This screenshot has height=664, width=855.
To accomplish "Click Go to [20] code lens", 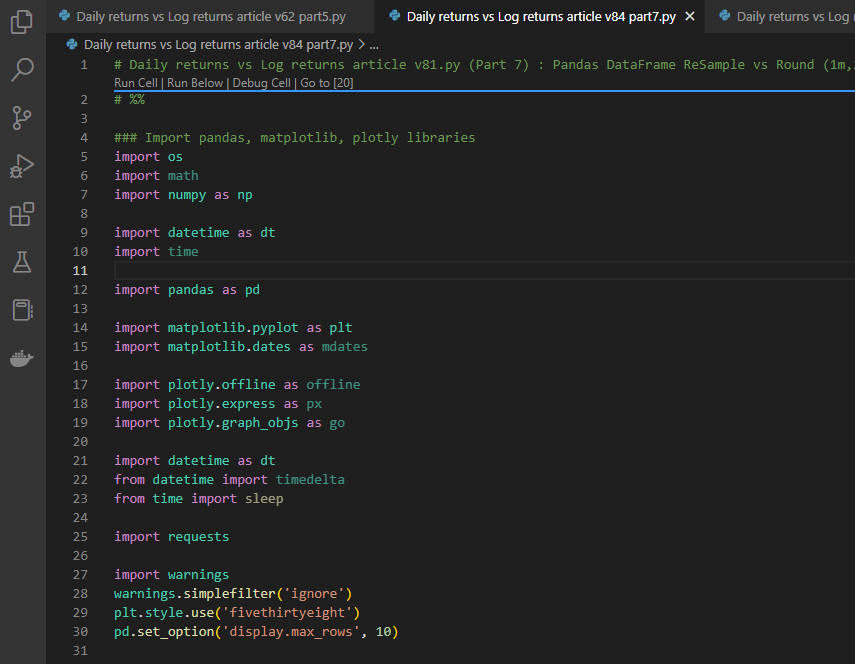I will point(327,83).
